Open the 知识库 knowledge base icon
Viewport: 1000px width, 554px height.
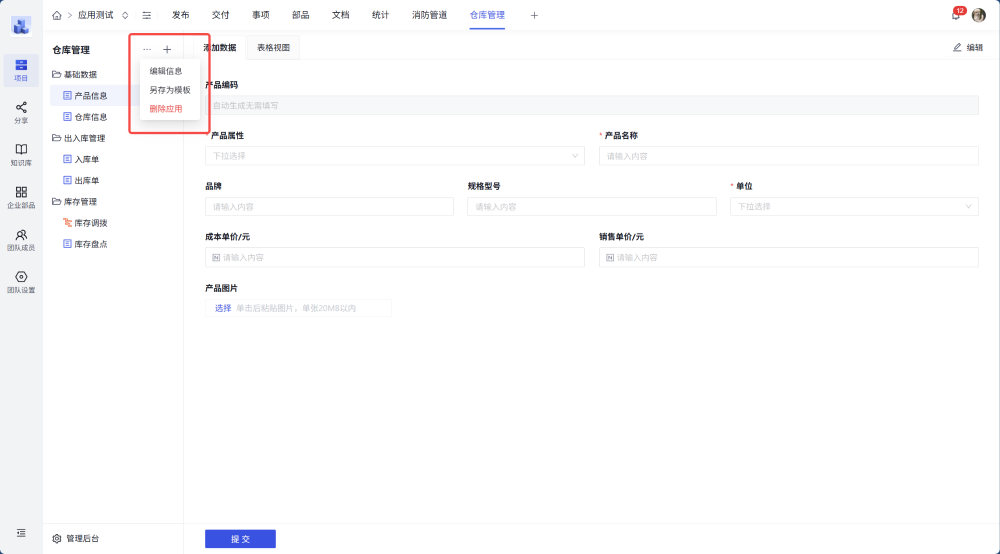[x=21, y=154]
